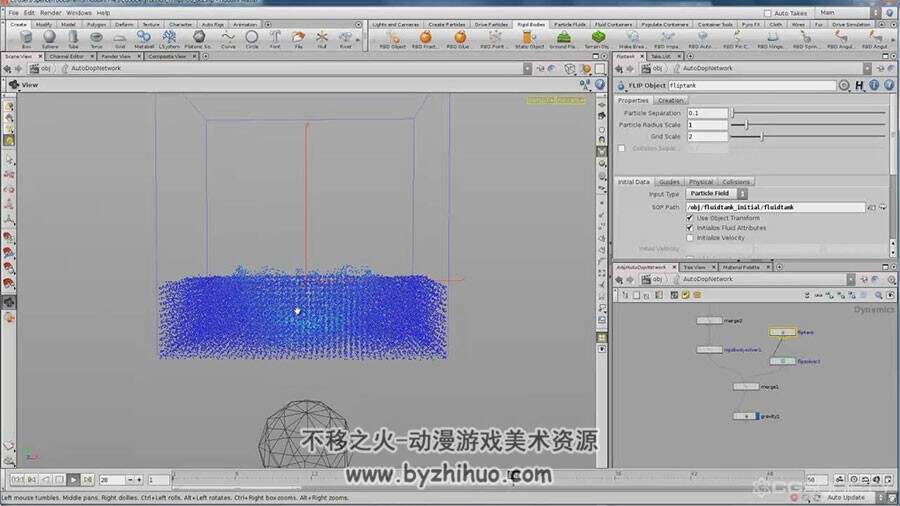Open the View menu in the viewport

tap(29, 85)
